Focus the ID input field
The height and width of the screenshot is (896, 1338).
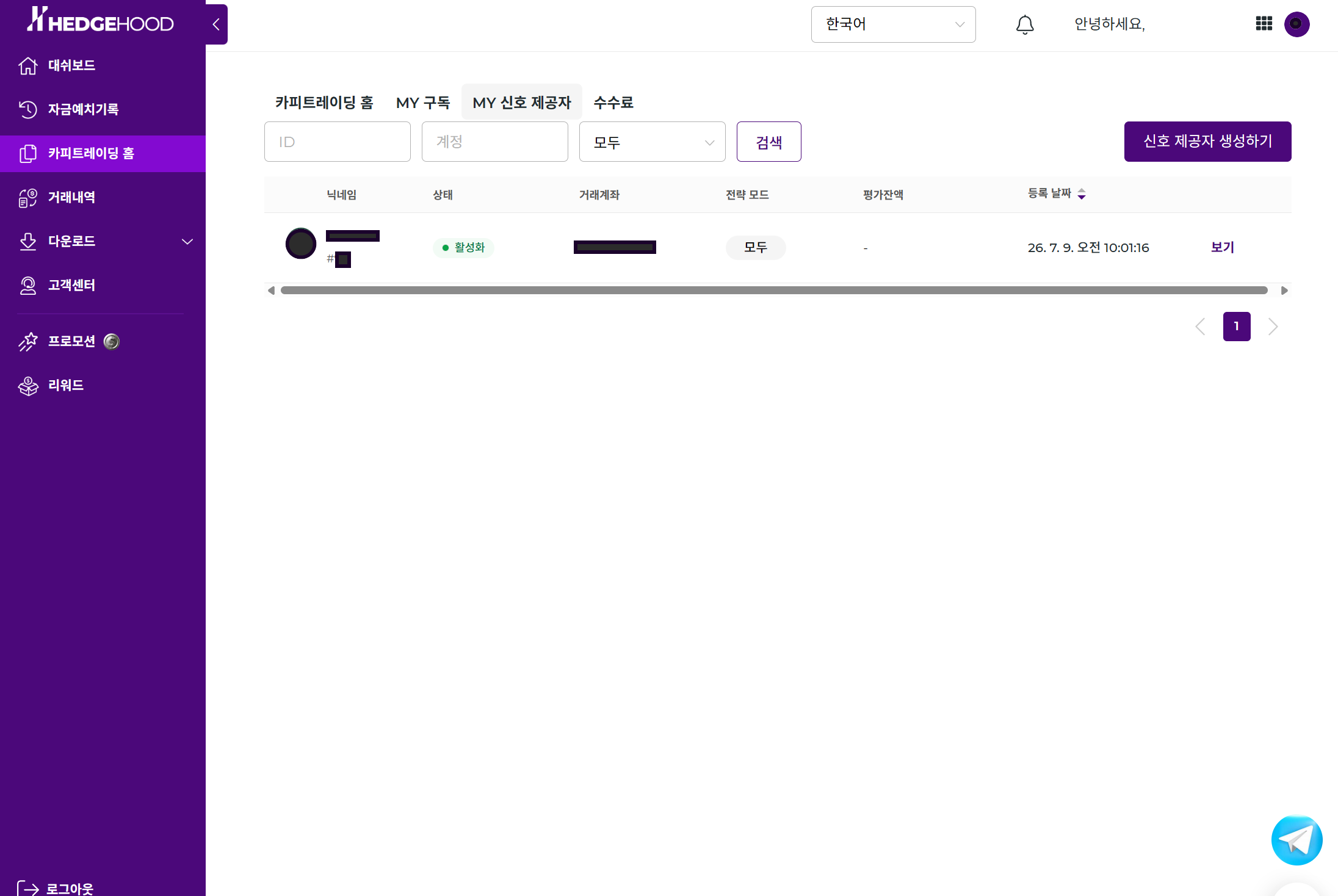tap(337, 142)
